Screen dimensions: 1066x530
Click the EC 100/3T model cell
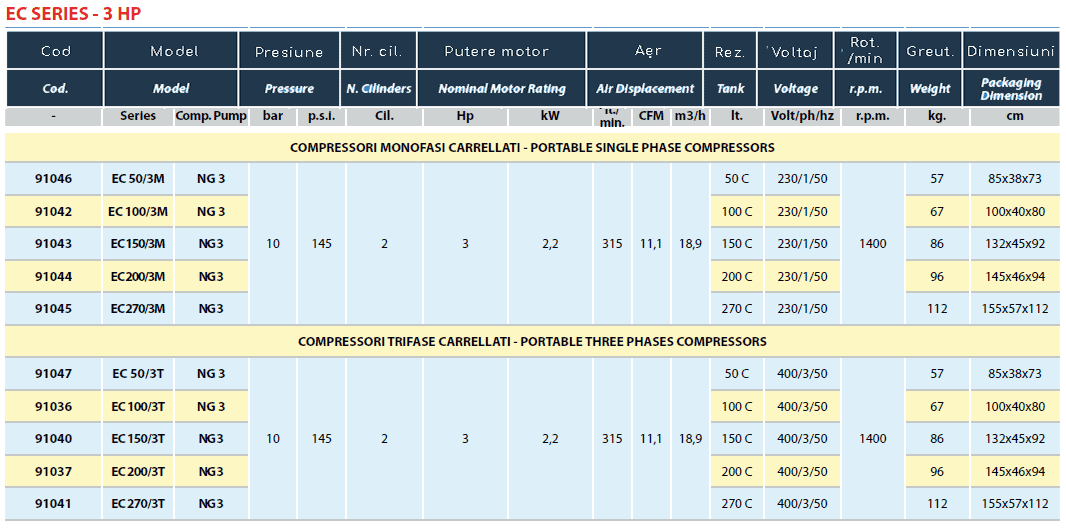pos(138,406)
